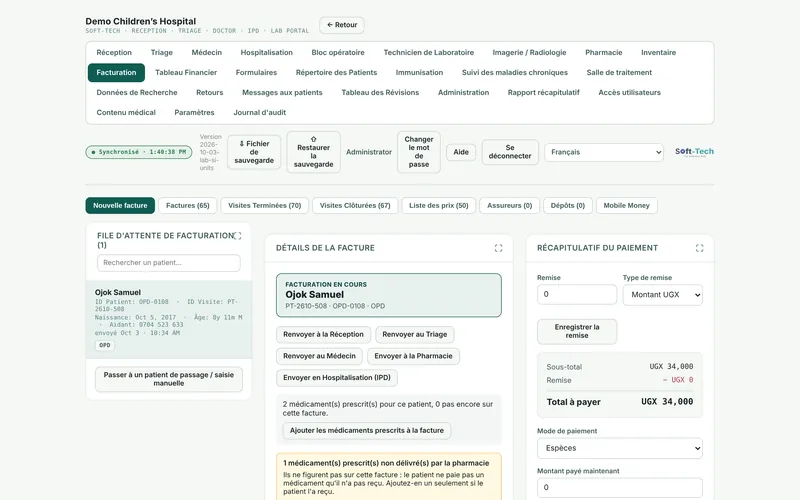
Task: Open the Mode de paiement dropdown
Action: click(x=619, y=448)
